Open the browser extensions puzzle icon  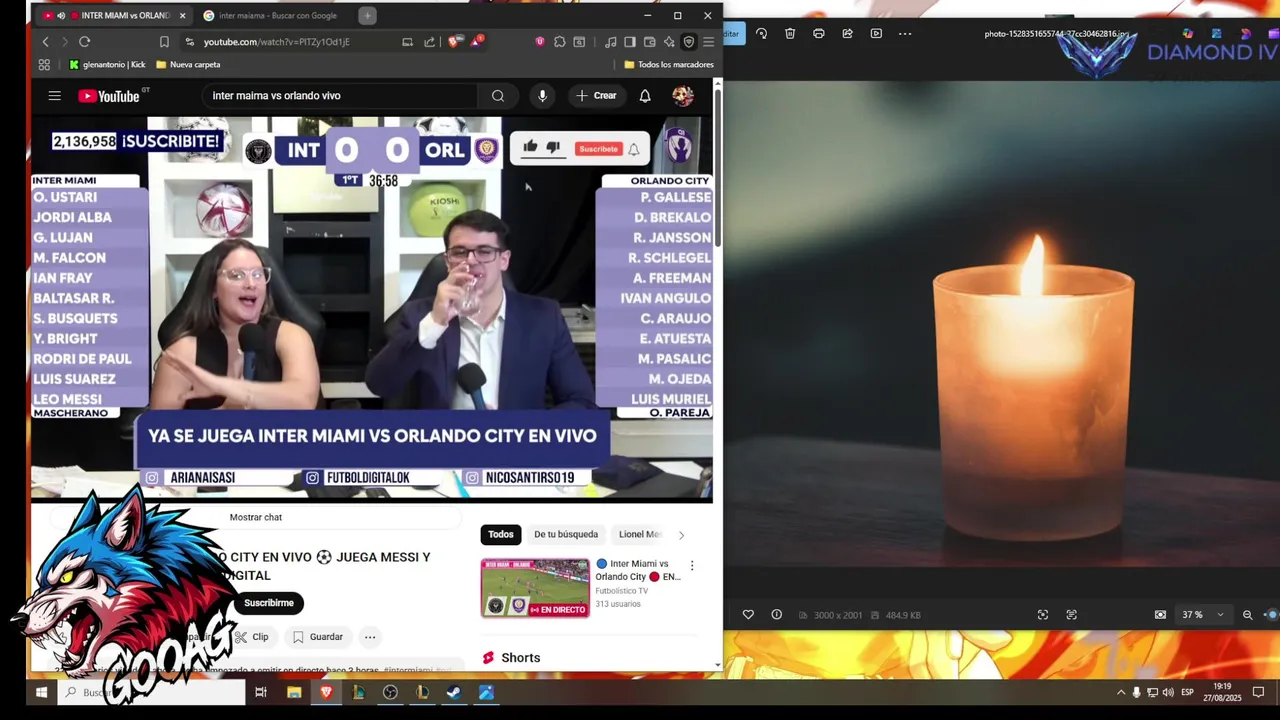(560, 42)
